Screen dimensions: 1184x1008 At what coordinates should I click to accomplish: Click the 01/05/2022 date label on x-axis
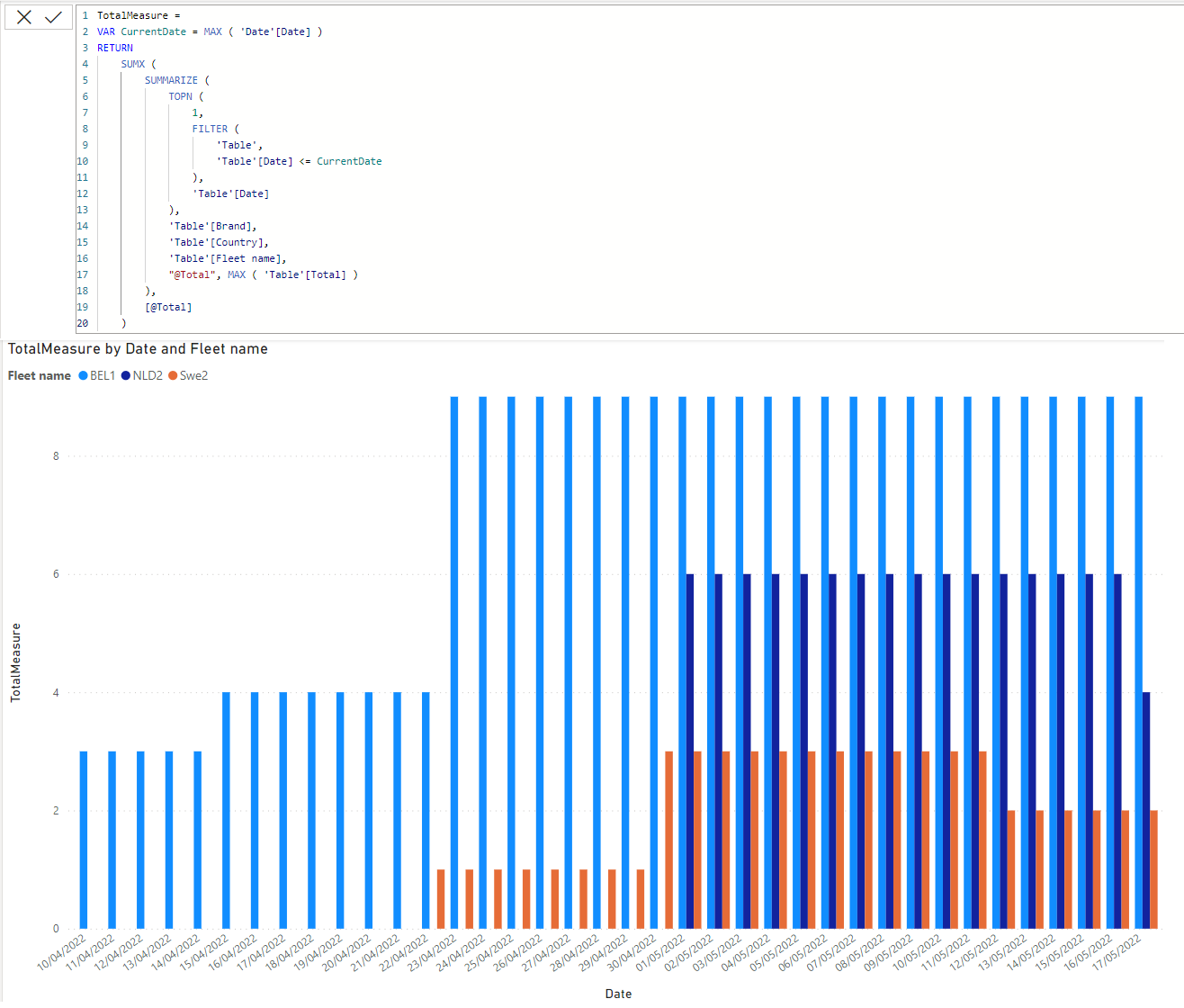click(x=661, y=952)
